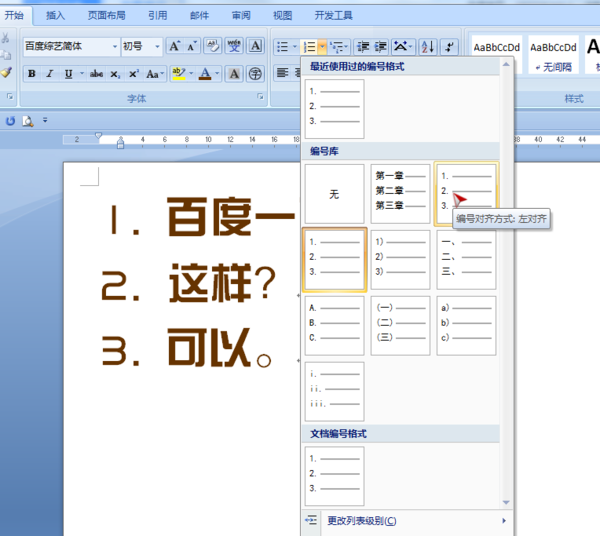Switch to the 开发工具 tab
600x536 pixels.
click(333, 15)
